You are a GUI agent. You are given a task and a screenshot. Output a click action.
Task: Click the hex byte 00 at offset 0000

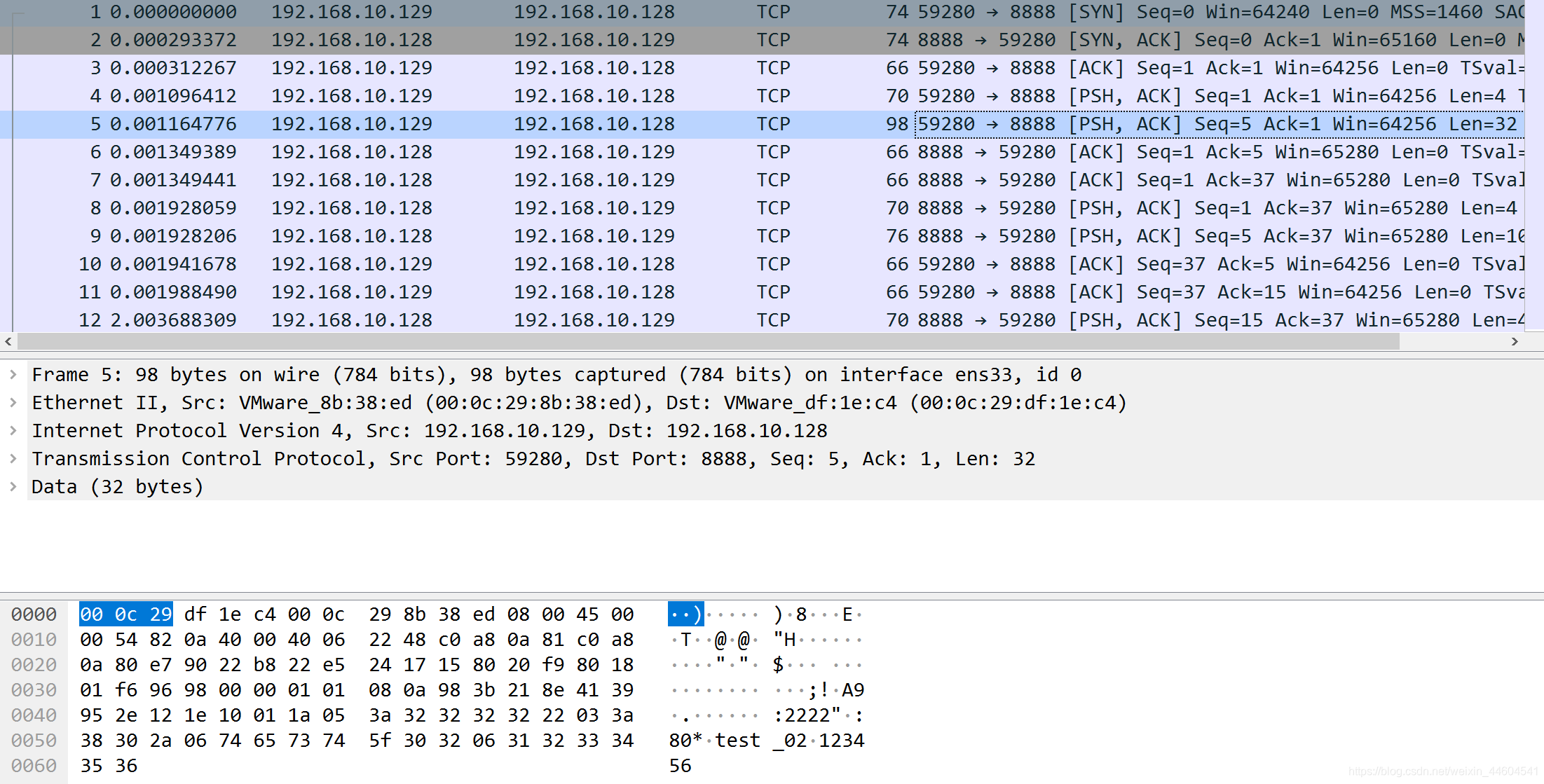point(88,618)
